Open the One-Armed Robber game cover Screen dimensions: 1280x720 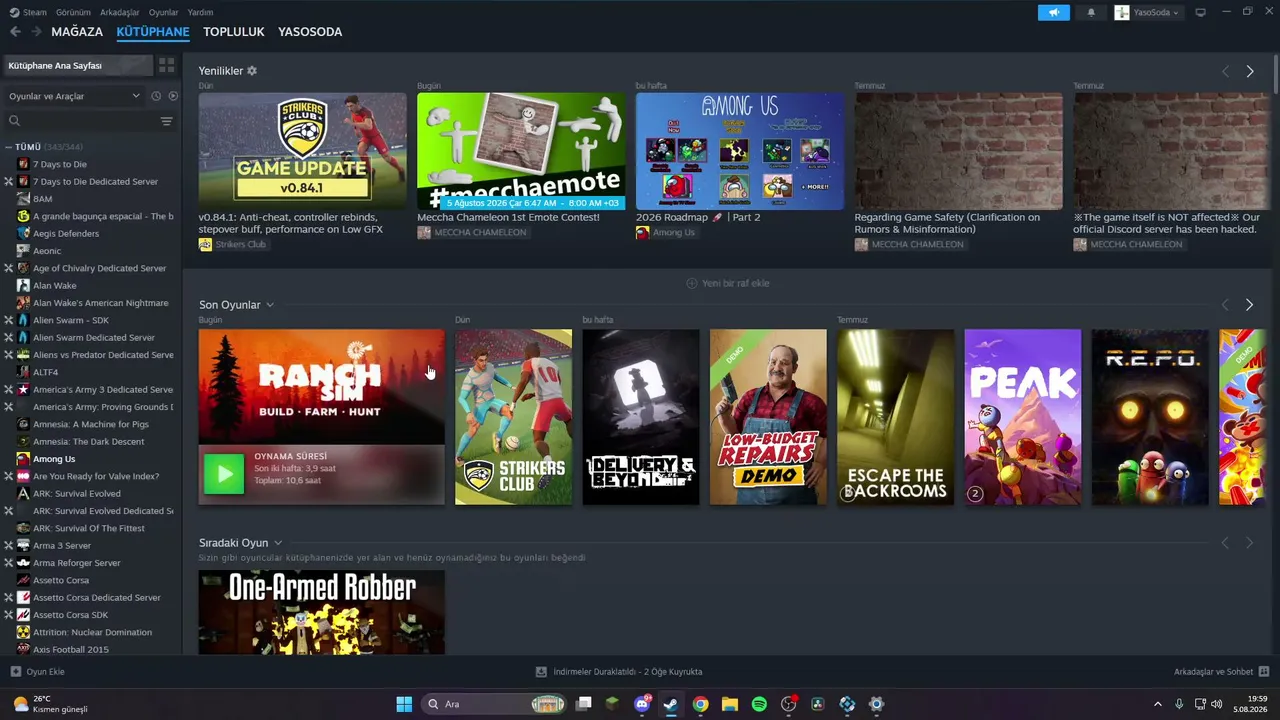click(x=321, y=612)
